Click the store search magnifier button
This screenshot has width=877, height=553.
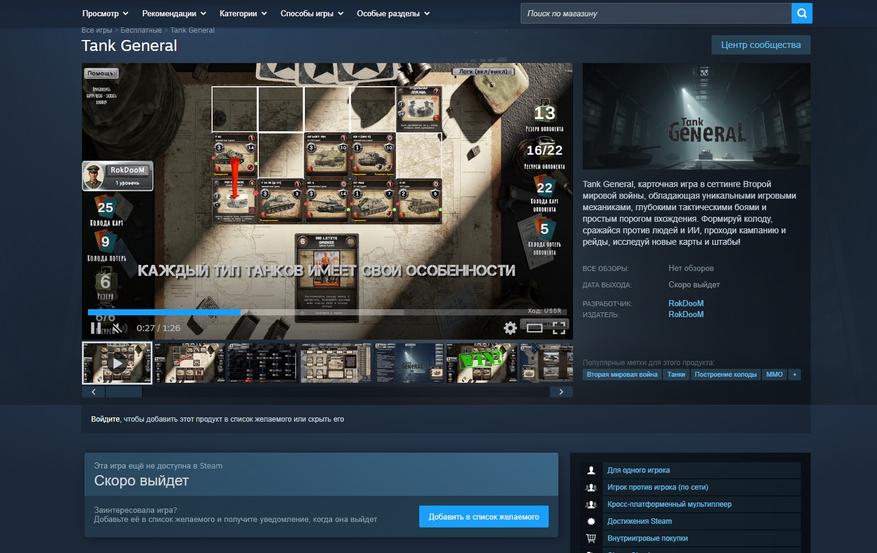pyautogui.click(x=801, y=13)
